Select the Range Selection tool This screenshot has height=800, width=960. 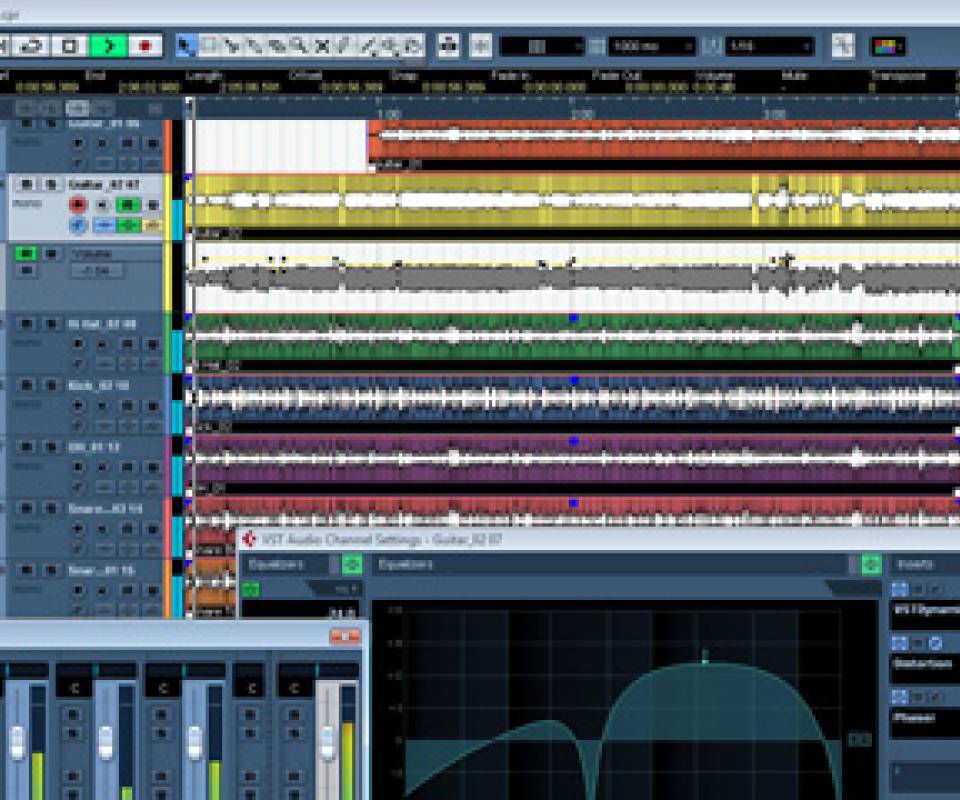click(x=208, y=46)
